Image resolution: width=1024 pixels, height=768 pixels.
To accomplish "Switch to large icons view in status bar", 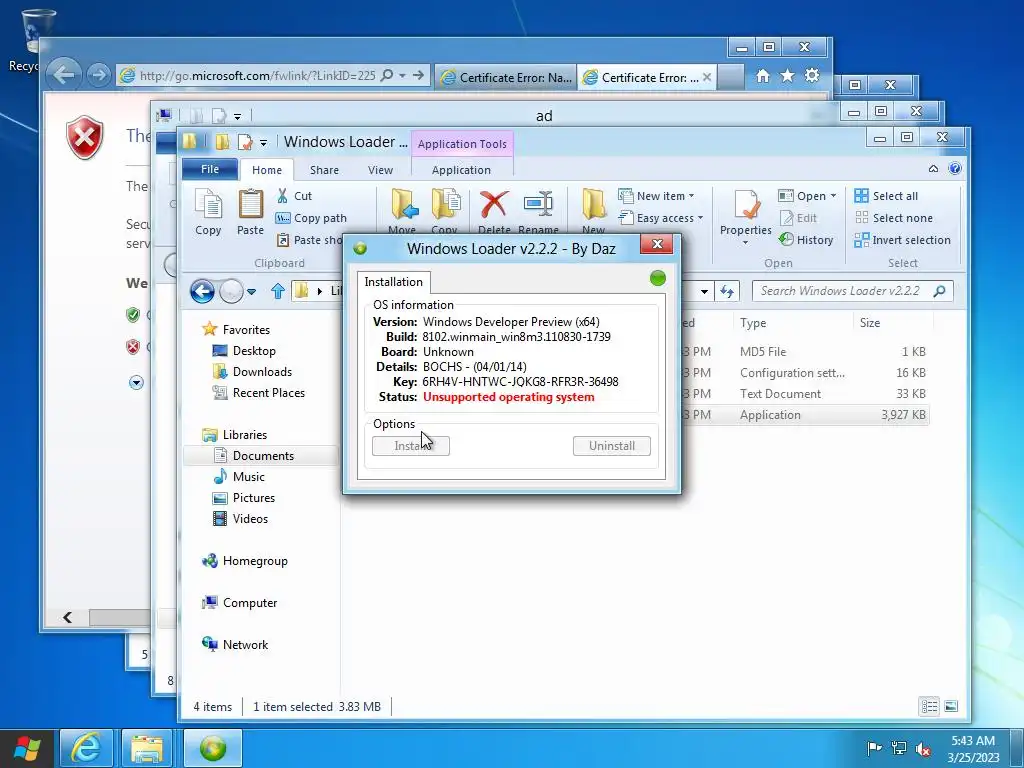I will (951, 706).
